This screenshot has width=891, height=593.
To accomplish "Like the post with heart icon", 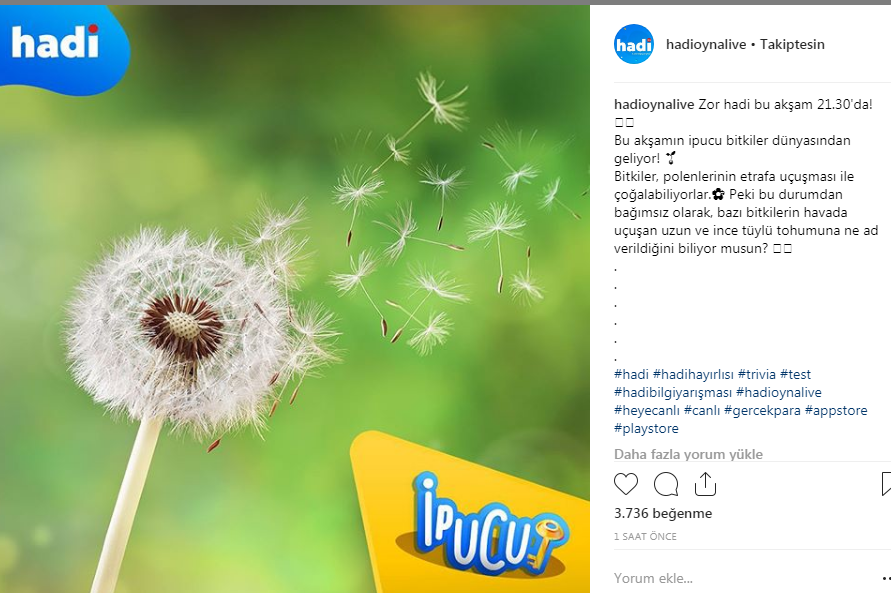I will pos(626,485).
